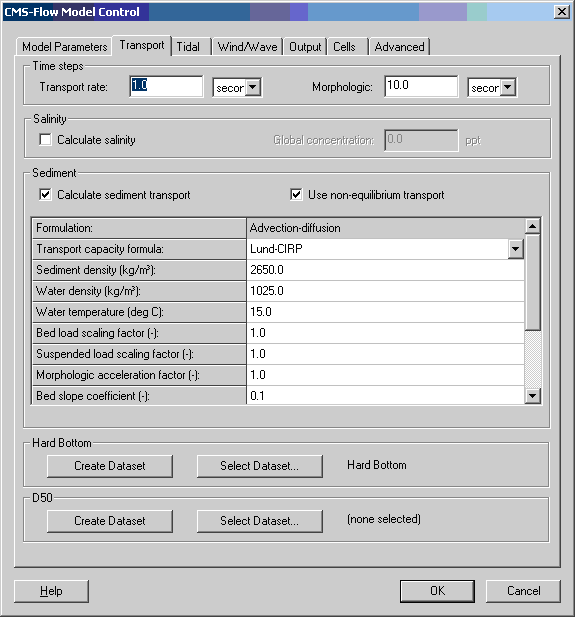Open Help for this dialog
Image resolution: width=575 pixels, height=617 pixels.
pos(51,591)
